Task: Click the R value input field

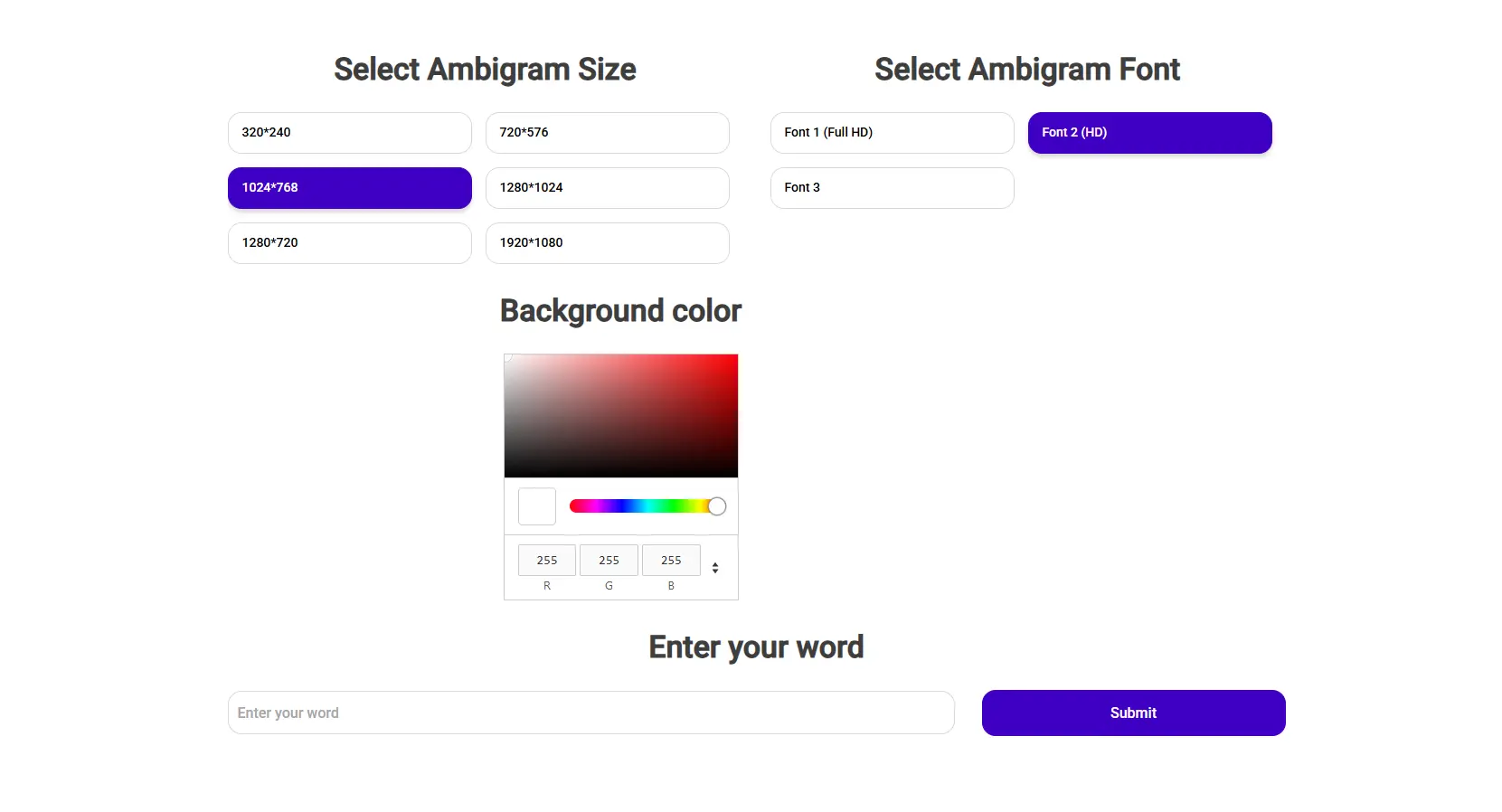Action: [546, 561]
